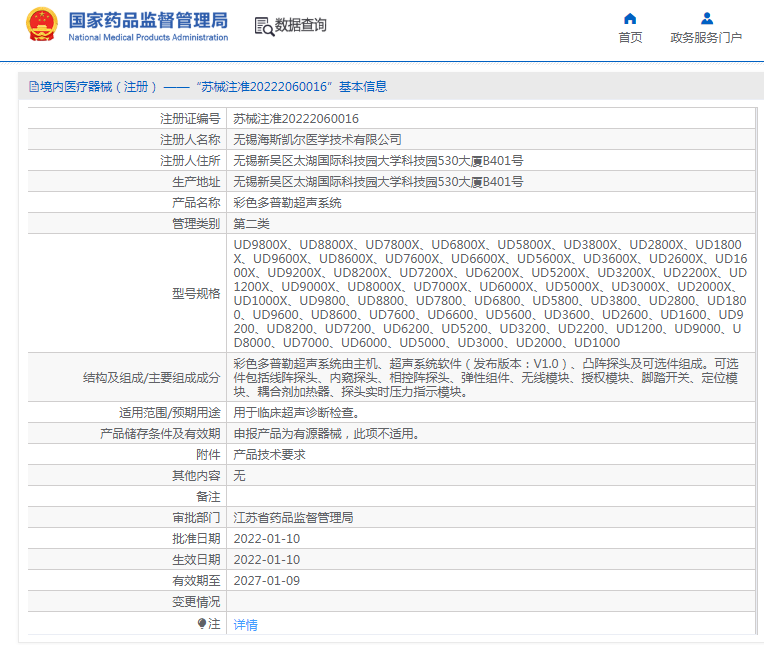Click the 结构及组成/主要组成成分 label

coord(152,378)
